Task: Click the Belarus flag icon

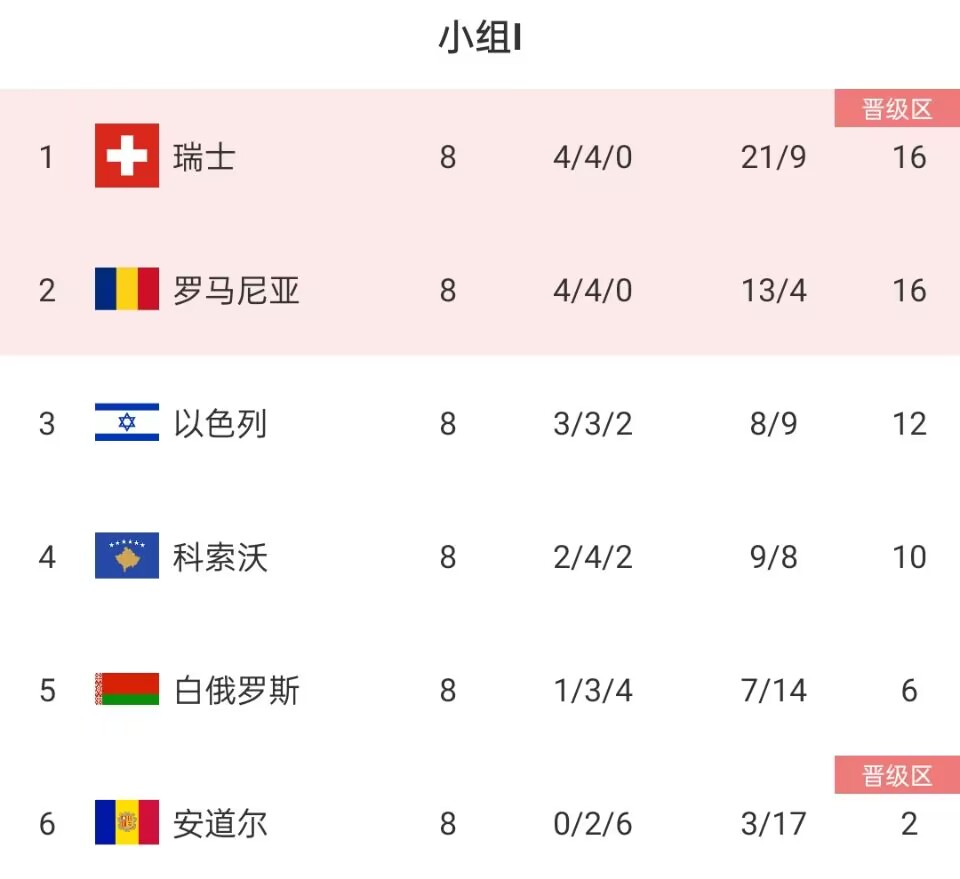Action: 127,689
